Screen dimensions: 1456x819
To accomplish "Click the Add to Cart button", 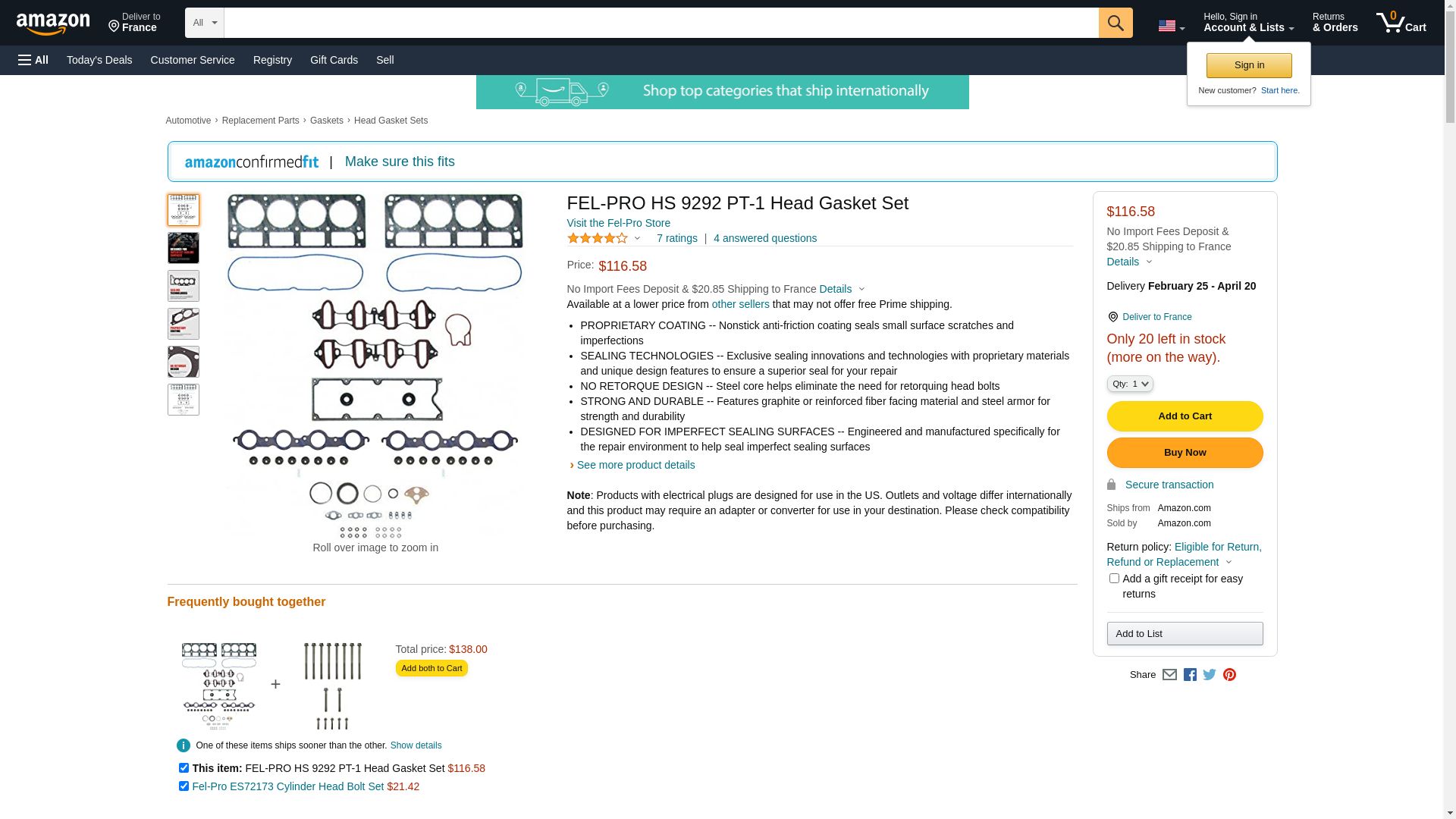I will [x=1185, y=416].
